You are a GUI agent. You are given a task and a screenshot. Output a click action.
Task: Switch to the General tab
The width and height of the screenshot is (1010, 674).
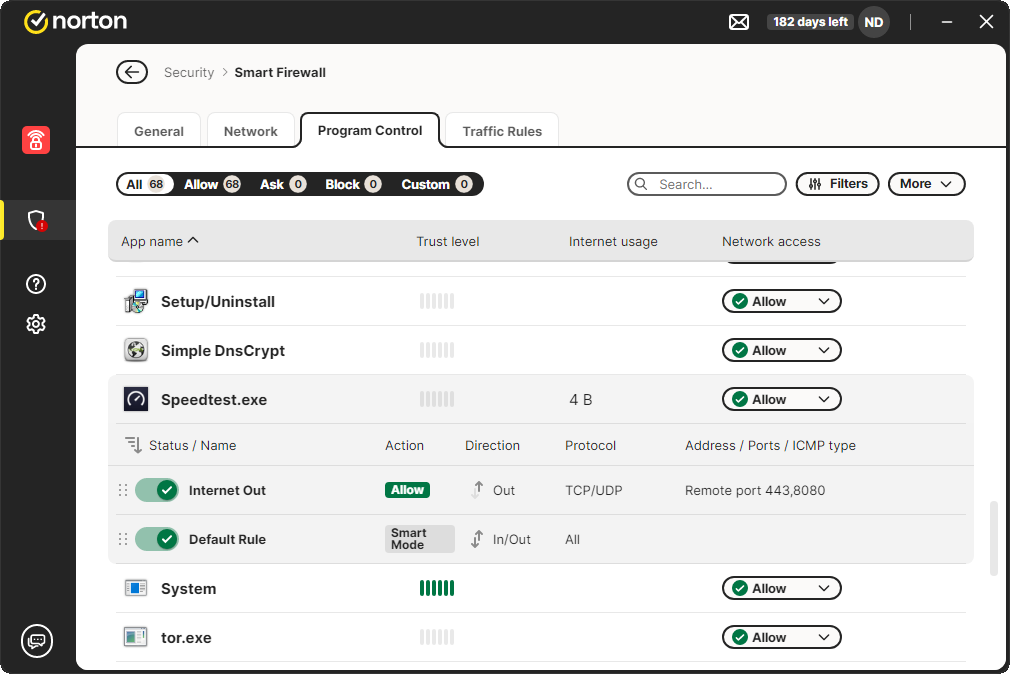[x=159, y=131]
